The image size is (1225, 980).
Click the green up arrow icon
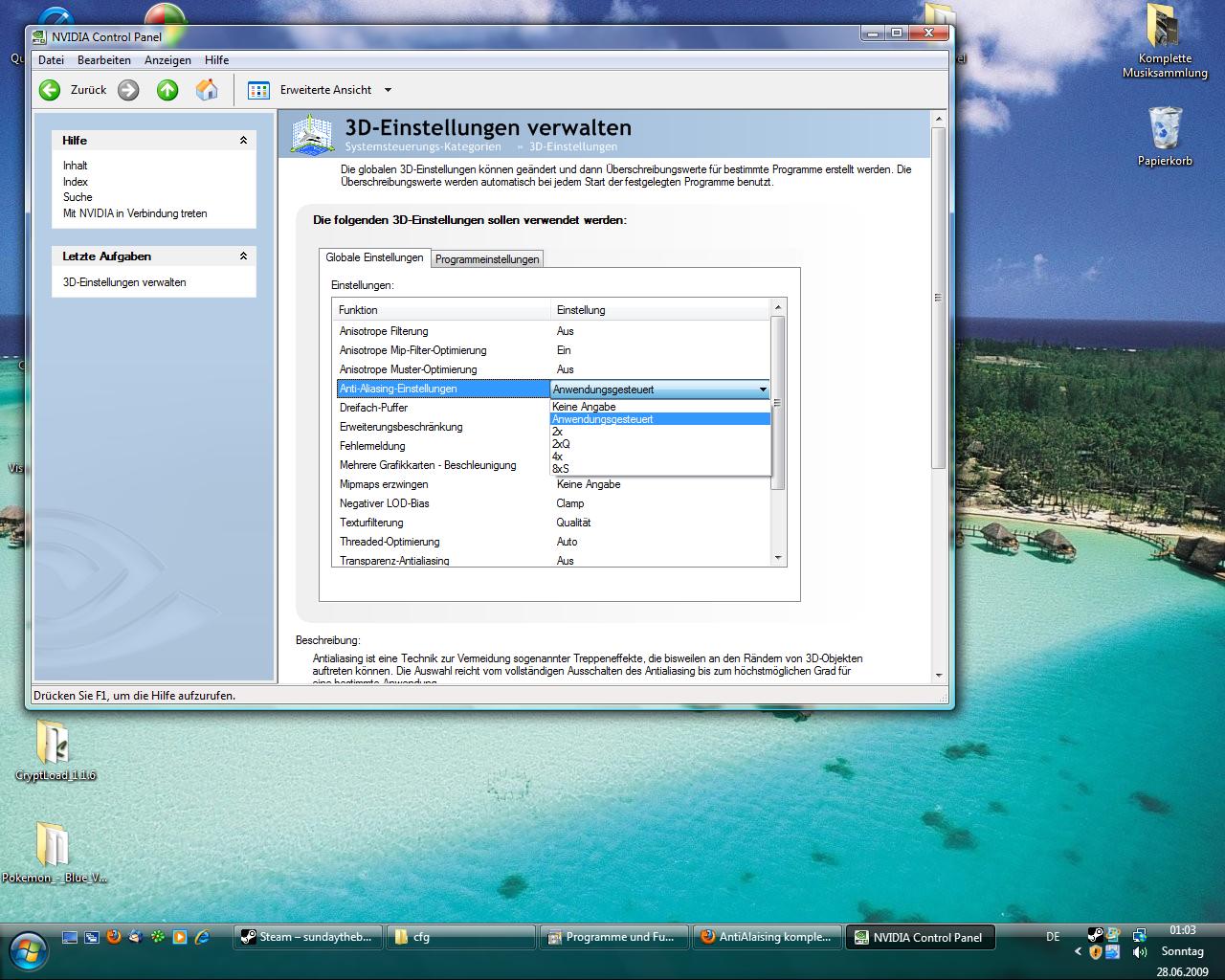pyautogui.click(x=167, y=90)
